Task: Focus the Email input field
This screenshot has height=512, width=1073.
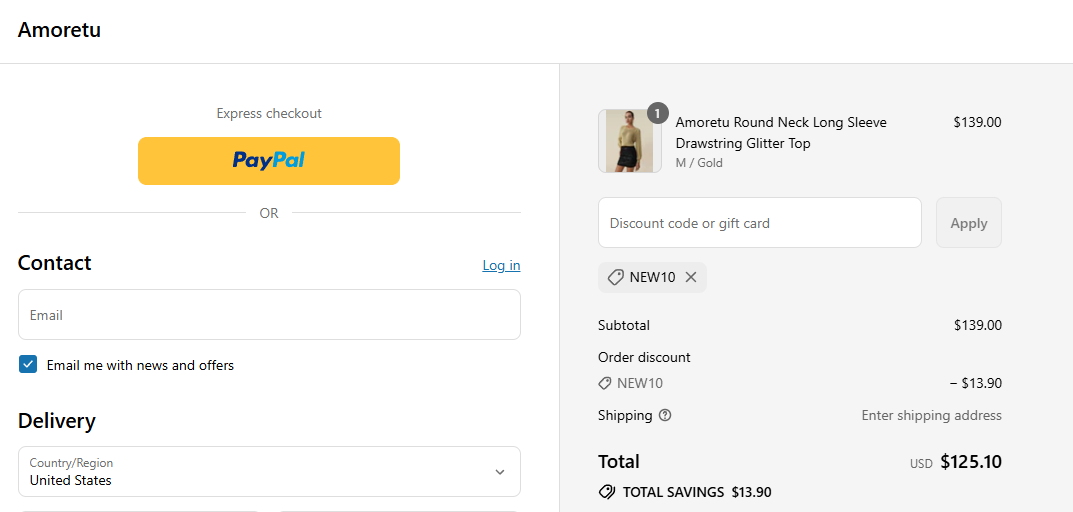Action: [269, 315]
